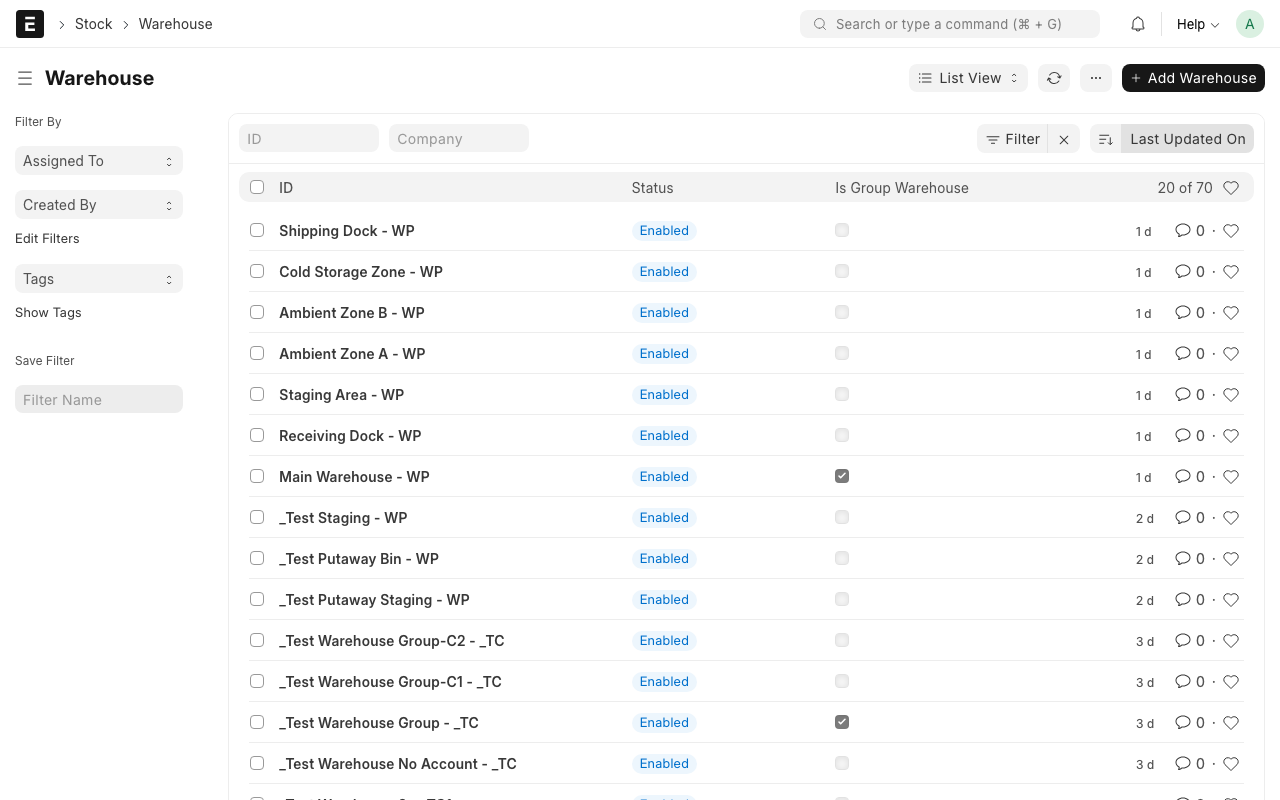Clear filters with the X icon
1280x800 pixels.
(1064, 139)
